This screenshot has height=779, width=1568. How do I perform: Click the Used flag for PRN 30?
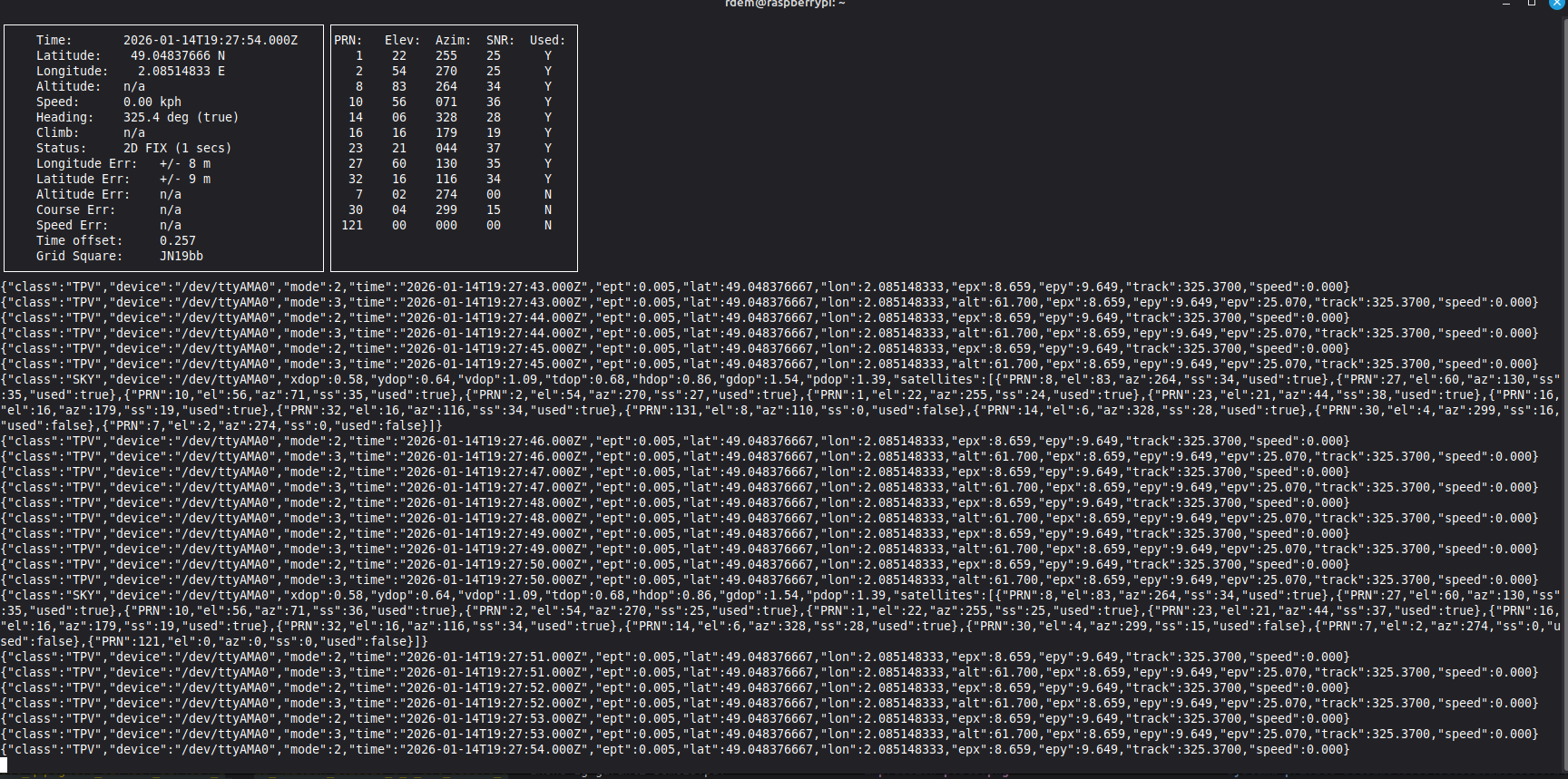[547, 209]
